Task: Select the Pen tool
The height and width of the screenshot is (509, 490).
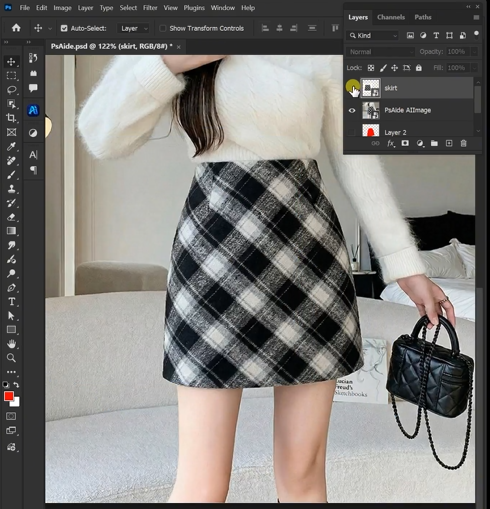Action: [11, 288]
